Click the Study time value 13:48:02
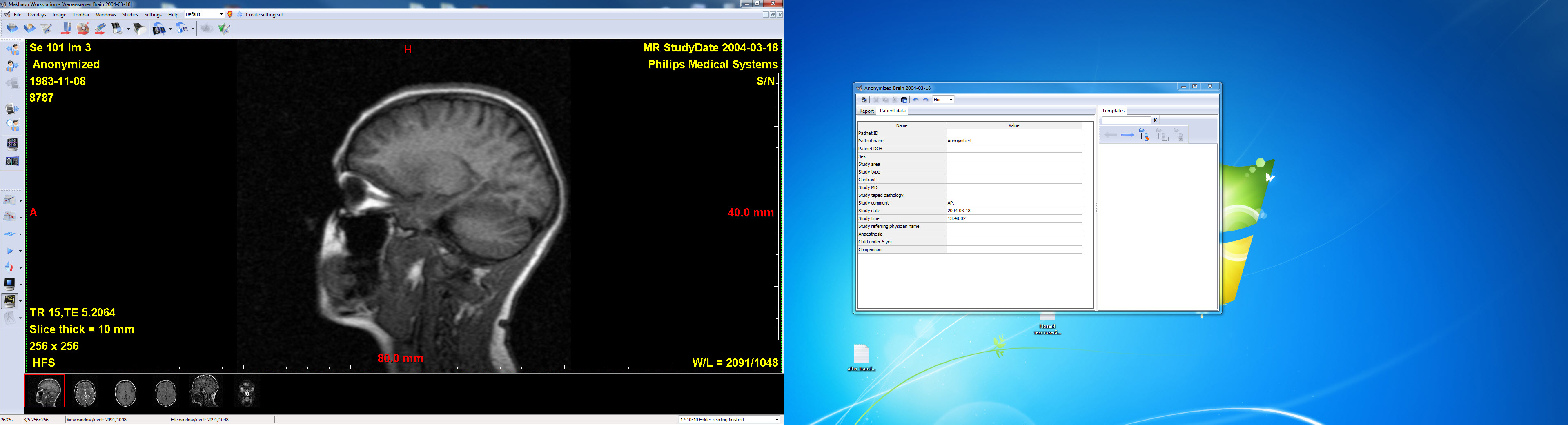 tap(1014, 218)
